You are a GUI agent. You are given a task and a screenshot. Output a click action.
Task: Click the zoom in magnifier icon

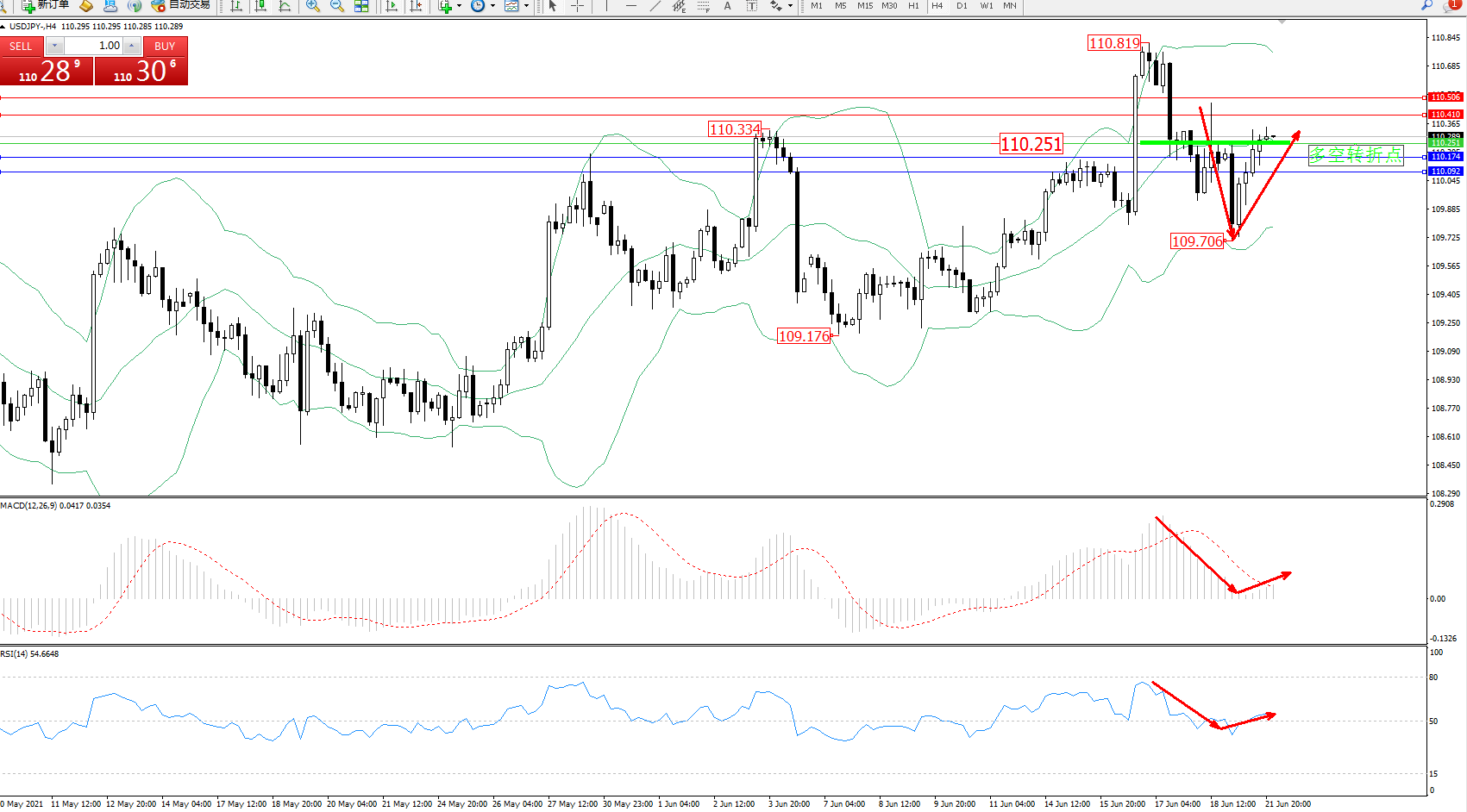click(x=312, y=6)
